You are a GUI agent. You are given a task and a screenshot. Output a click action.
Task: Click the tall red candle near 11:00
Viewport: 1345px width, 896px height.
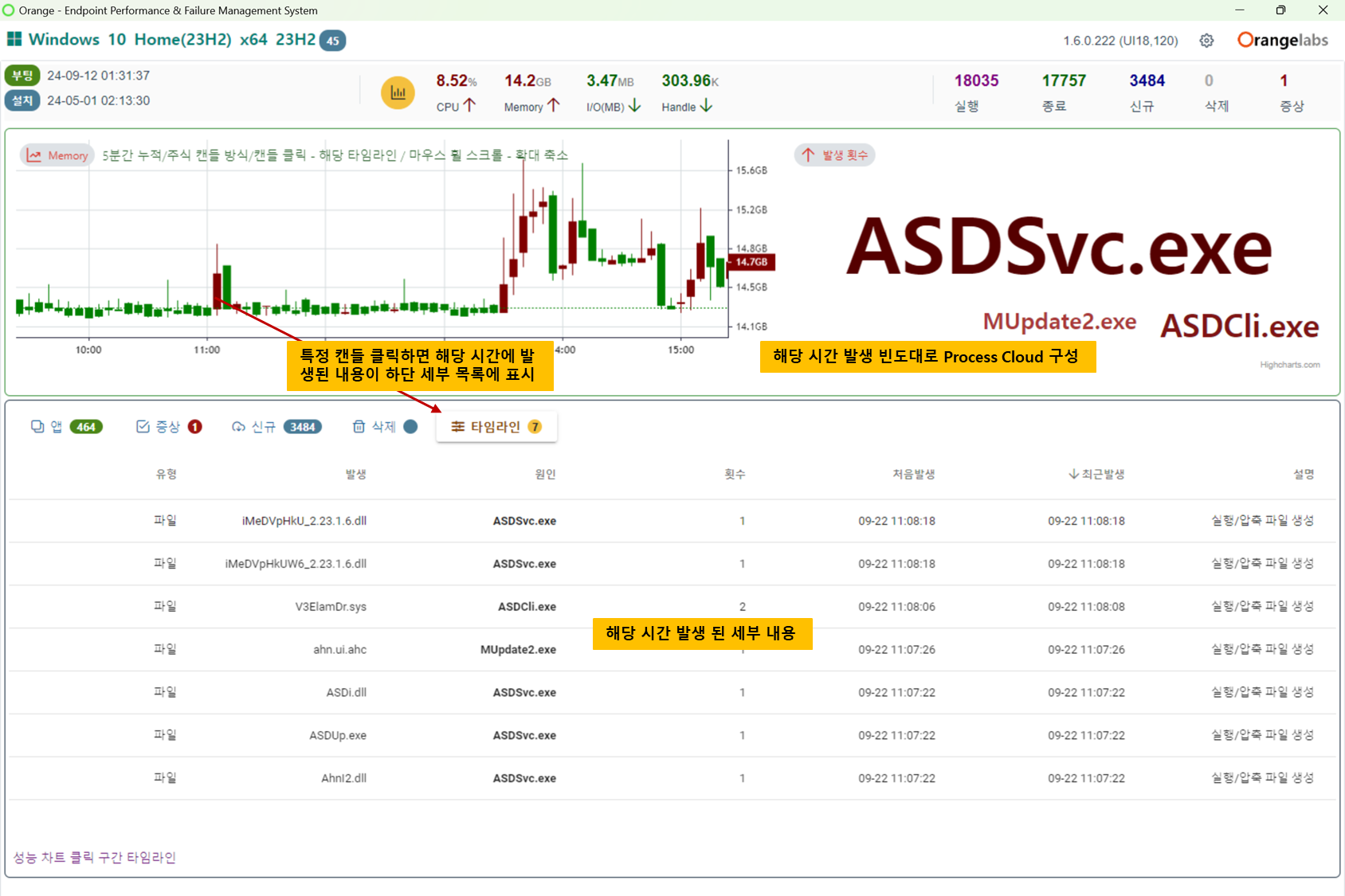[x=217, y=291]
